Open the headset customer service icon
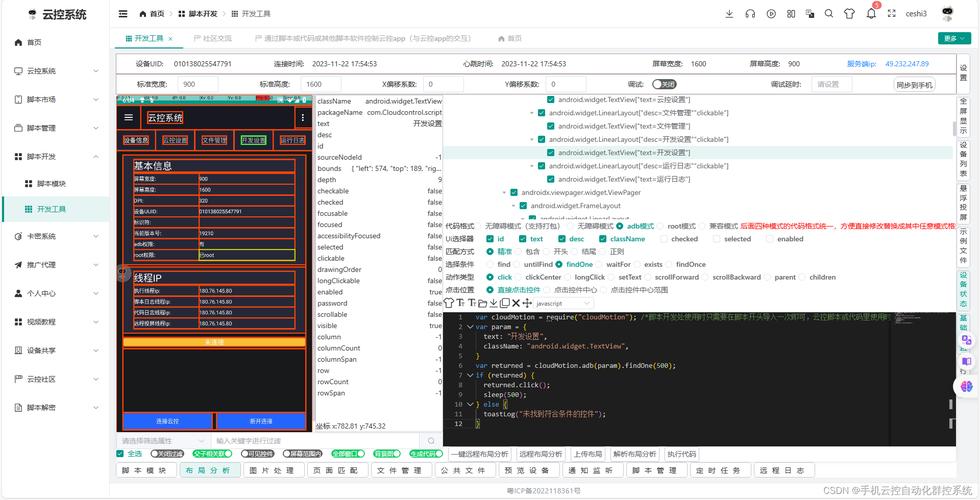The height and width of the screenshot is (500, 980). point(751,14)
